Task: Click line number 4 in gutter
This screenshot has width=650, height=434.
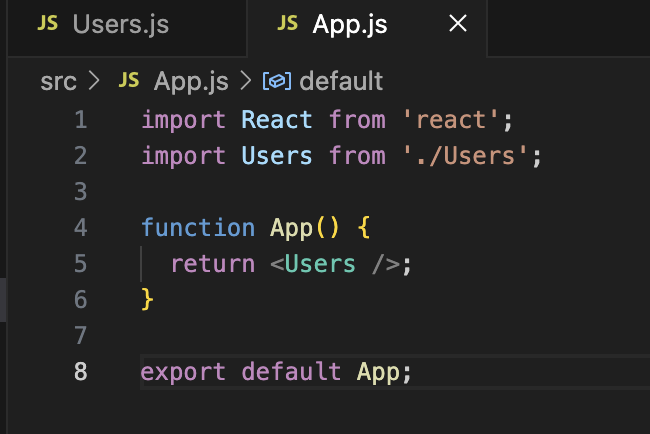Action: [80, 228]
